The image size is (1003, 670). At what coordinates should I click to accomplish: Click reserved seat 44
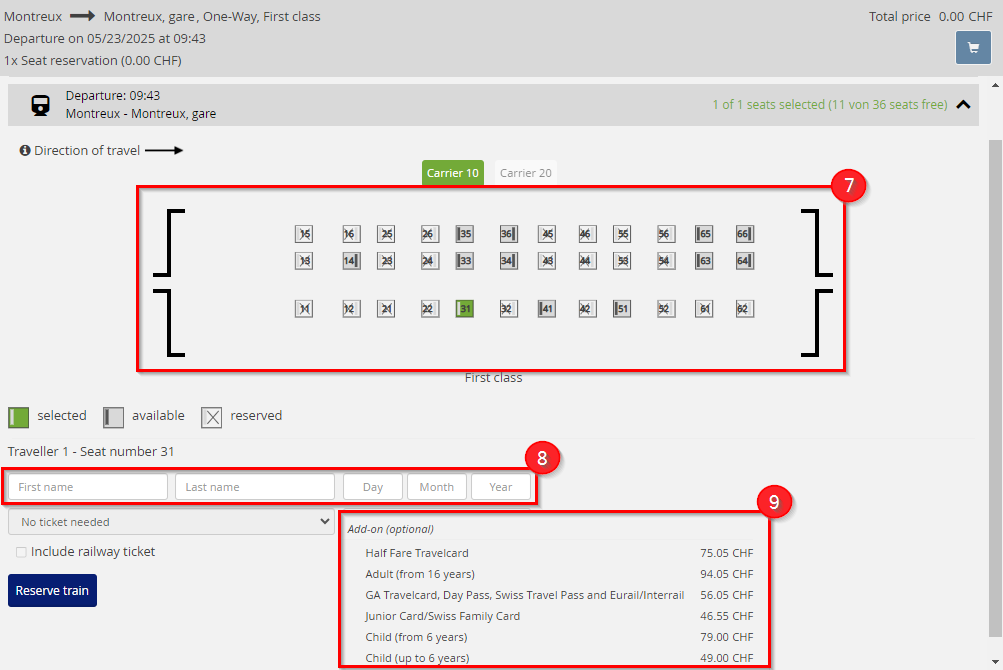587,260
